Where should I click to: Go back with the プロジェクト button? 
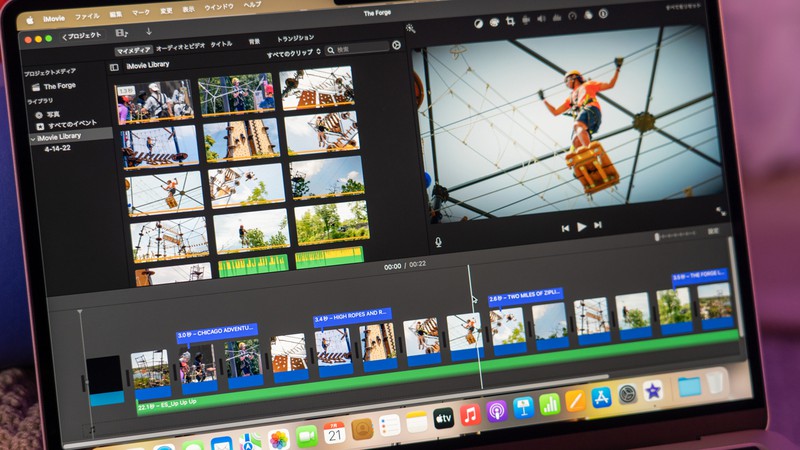82,36
